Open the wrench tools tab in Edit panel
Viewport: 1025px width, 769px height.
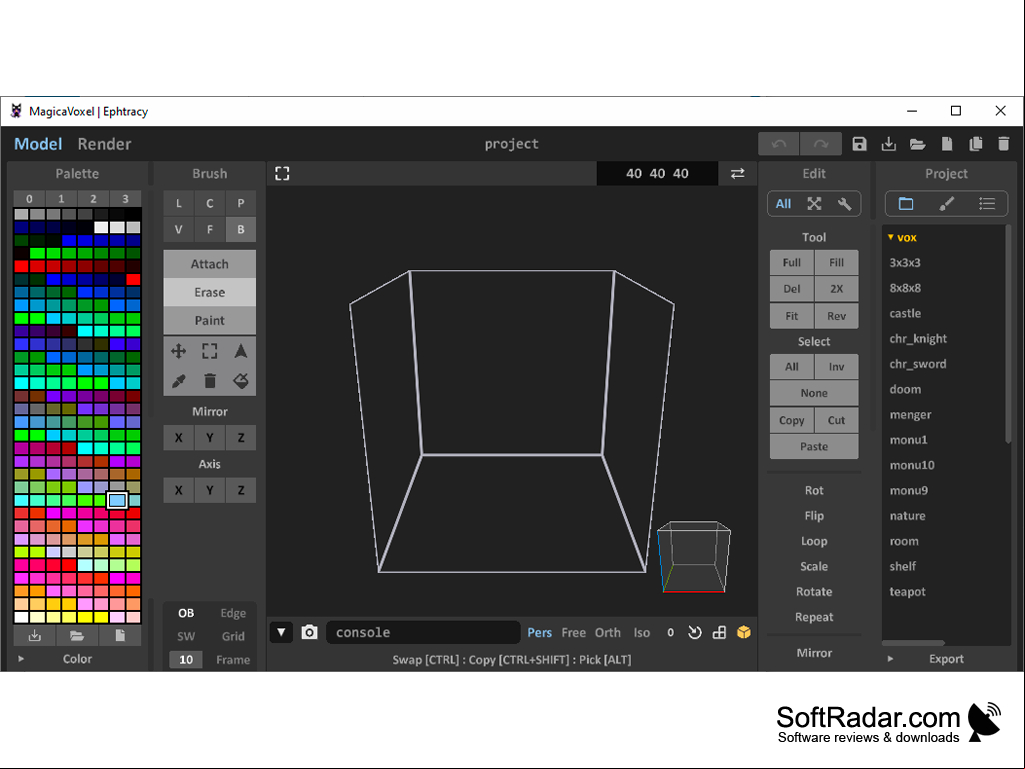(845, 203)
